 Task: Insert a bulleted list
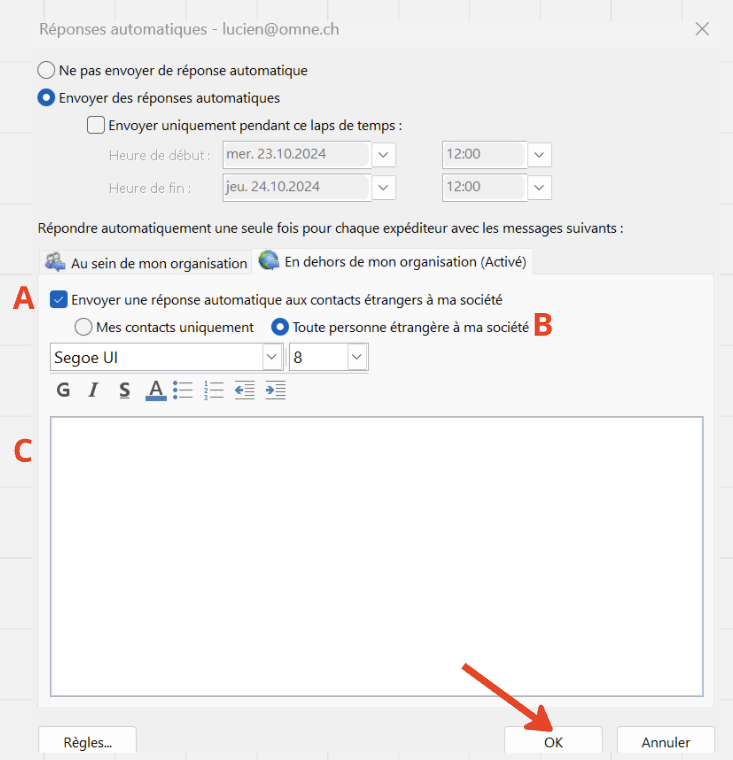click(x=183, y=390)
